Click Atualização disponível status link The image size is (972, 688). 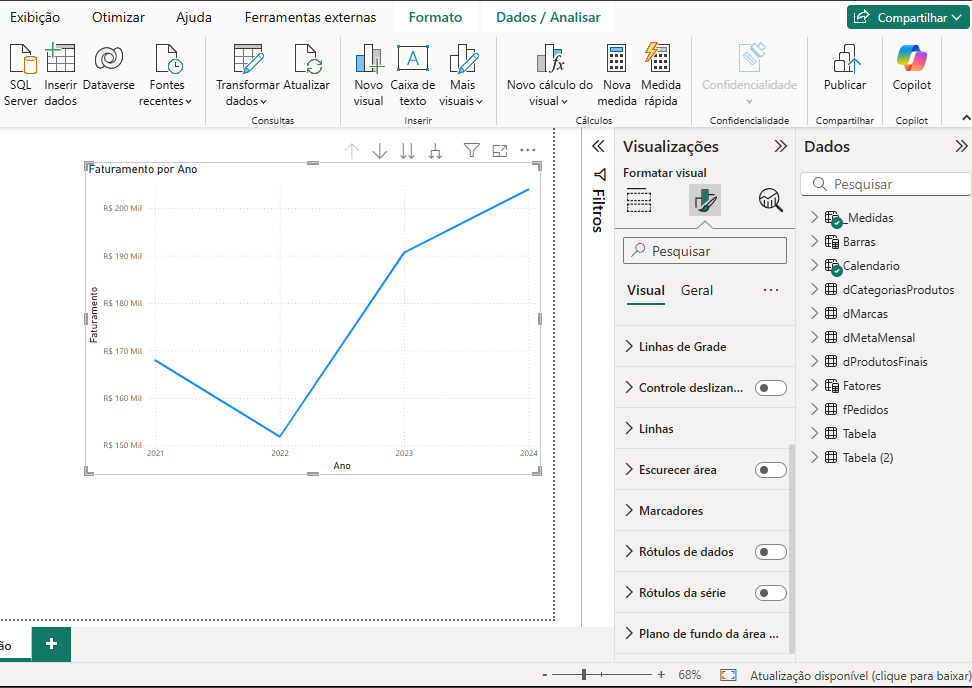point(860,676)
